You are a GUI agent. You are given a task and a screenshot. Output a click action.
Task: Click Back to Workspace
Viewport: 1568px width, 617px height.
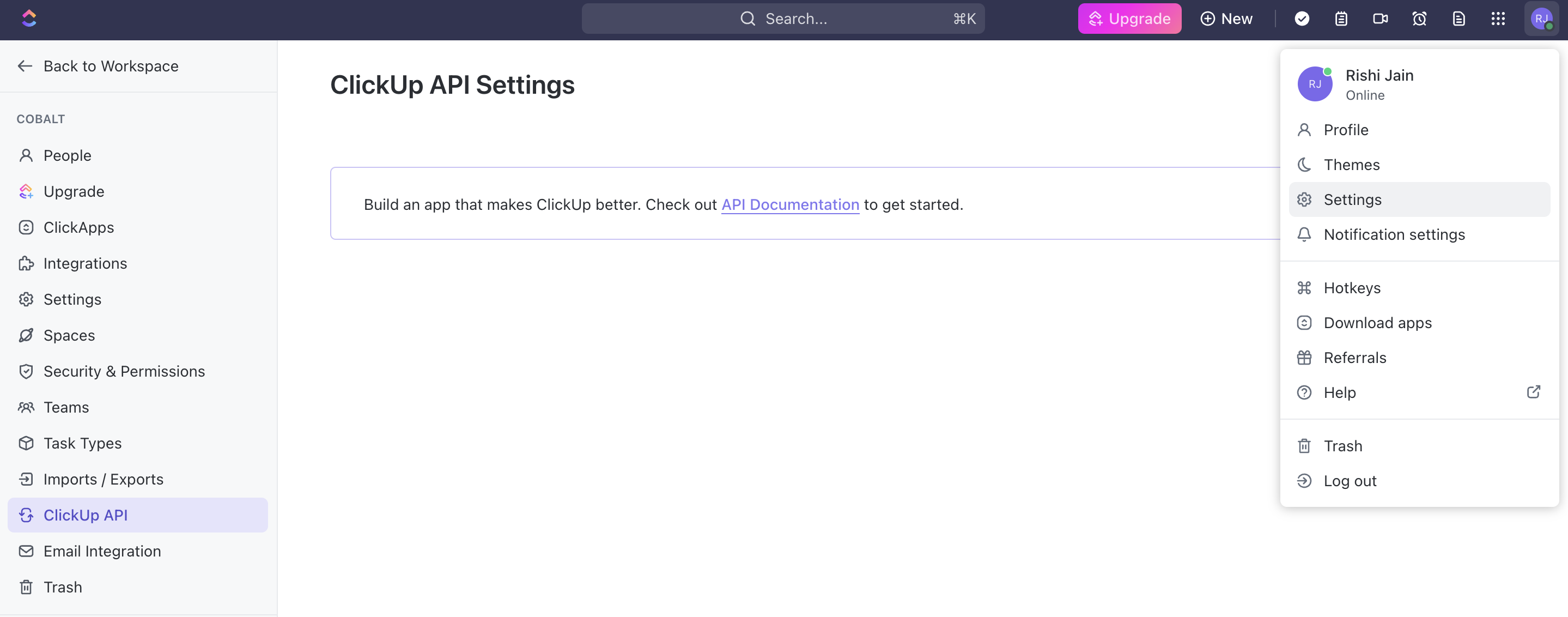111,66
